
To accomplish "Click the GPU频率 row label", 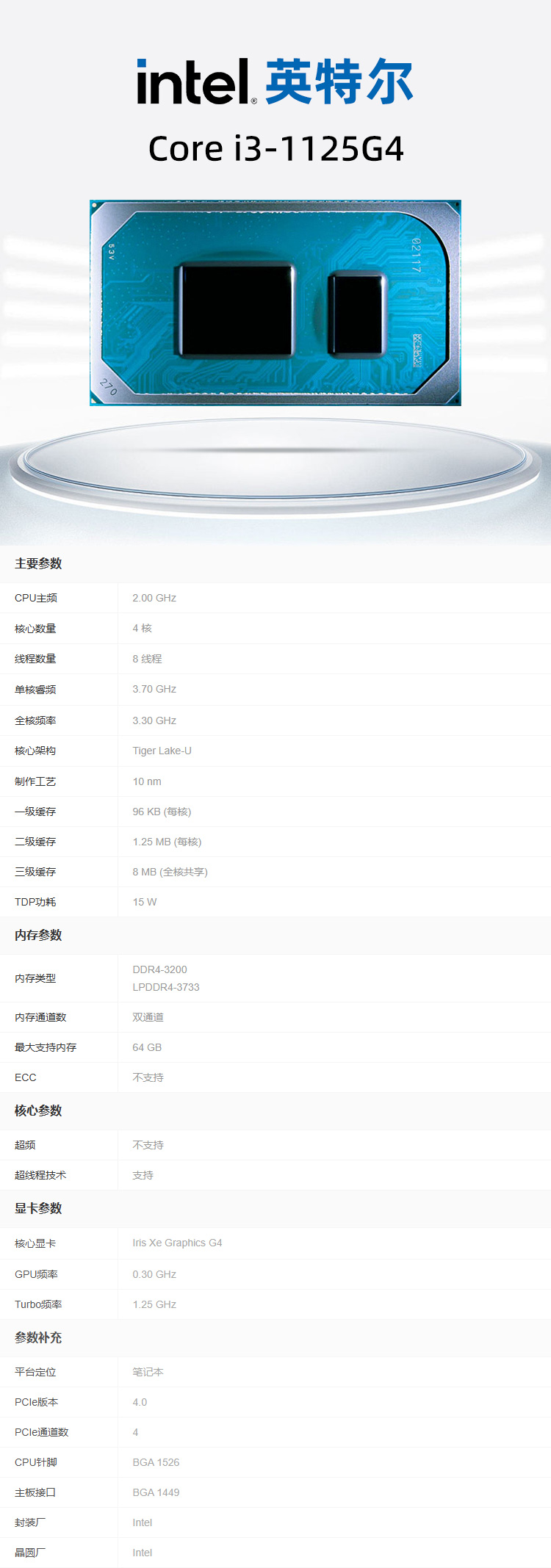I will [x=36, y=1274].
